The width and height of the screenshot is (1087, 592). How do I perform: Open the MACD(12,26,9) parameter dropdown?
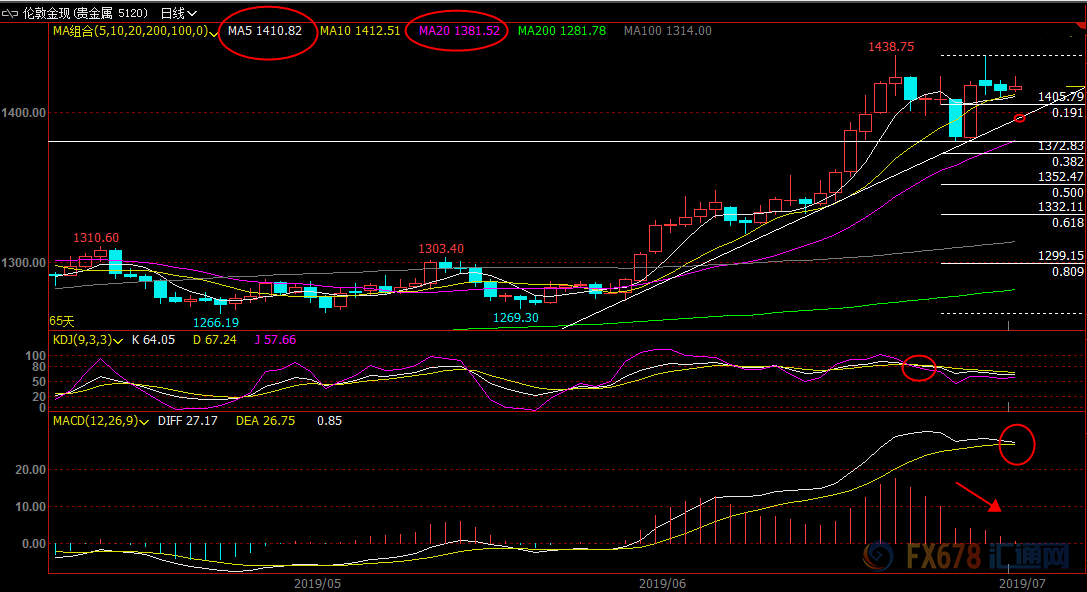[144, 421]
